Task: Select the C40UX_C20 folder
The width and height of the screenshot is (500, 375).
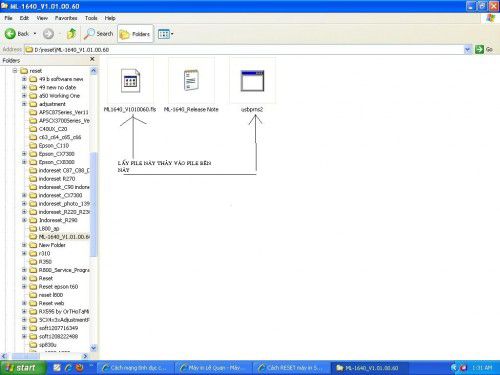Action: coord(53,129)
